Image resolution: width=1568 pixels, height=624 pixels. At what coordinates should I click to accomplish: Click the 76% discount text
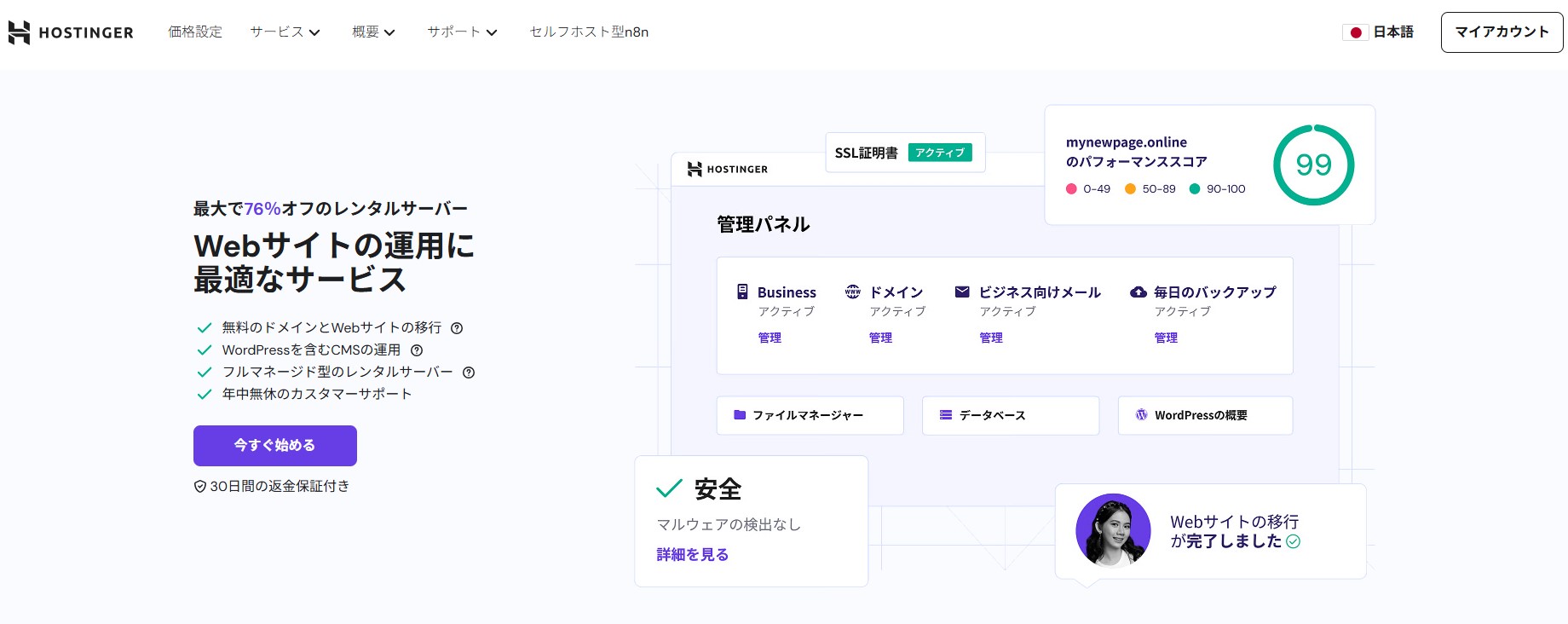pos(262,209)
